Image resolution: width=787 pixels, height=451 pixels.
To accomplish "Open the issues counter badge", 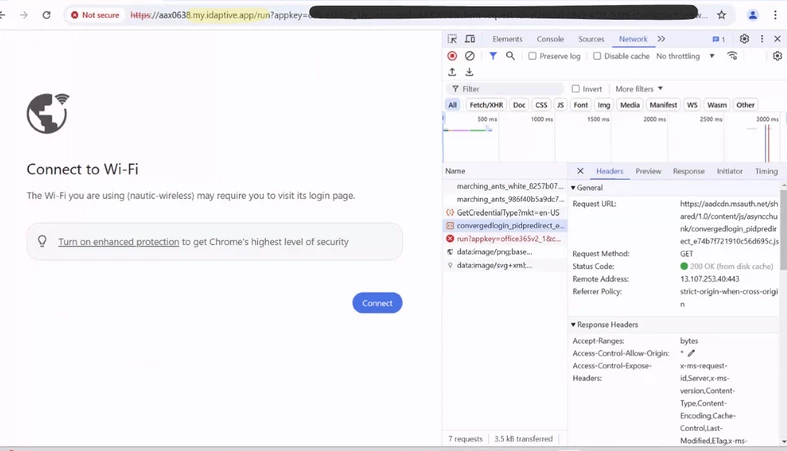I will (x=719, y=39).
